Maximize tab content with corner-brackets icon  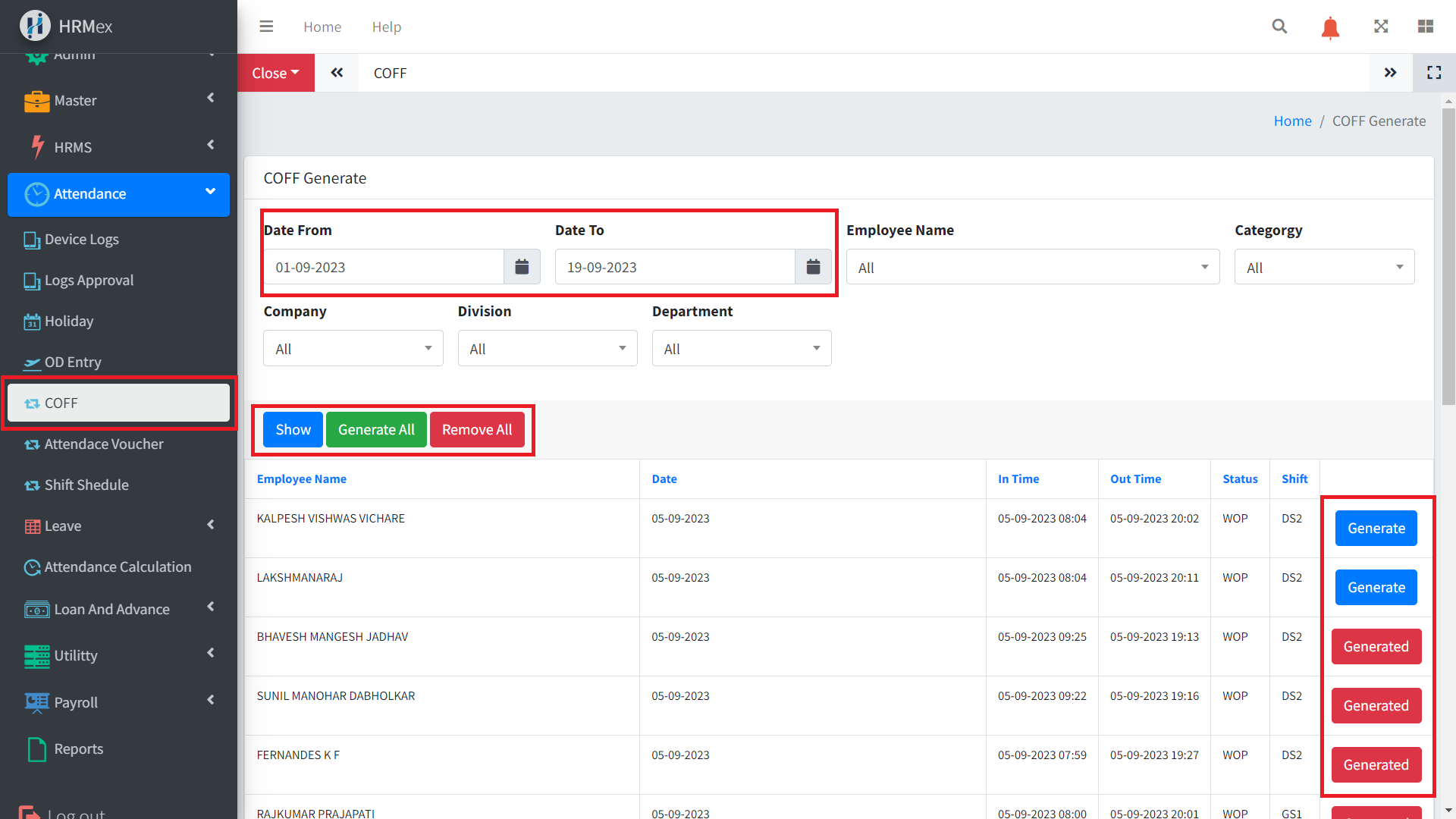[1433, 73]
